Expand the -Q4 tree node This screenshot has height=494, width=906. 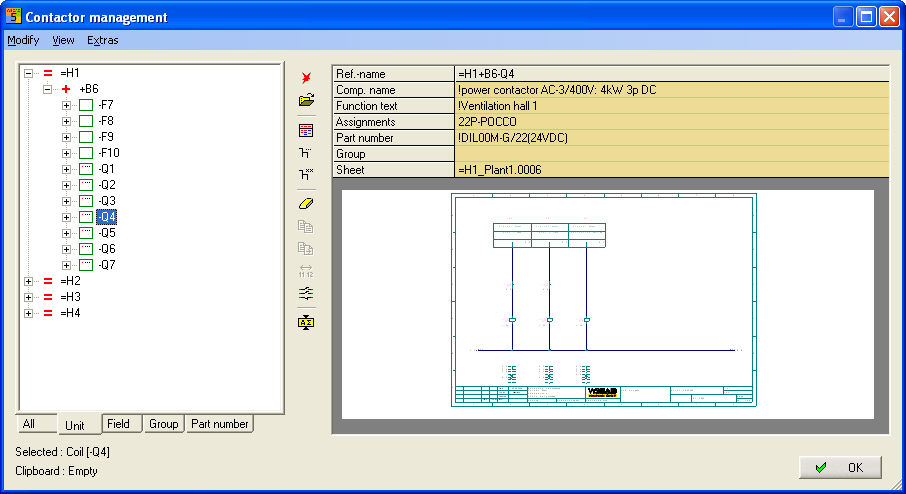[x=66, y=217]
